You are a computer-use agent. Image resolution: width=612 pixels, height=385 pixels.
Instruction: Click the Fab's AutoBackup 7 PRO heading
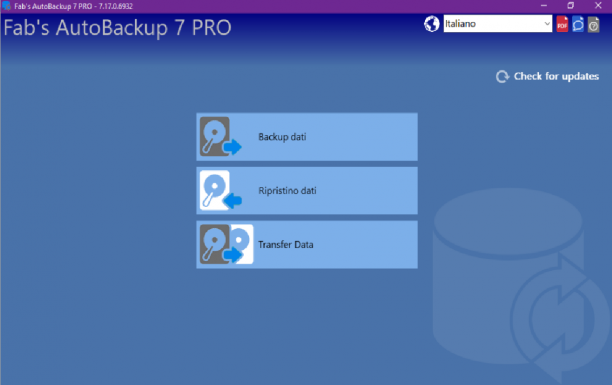(117, 28)
